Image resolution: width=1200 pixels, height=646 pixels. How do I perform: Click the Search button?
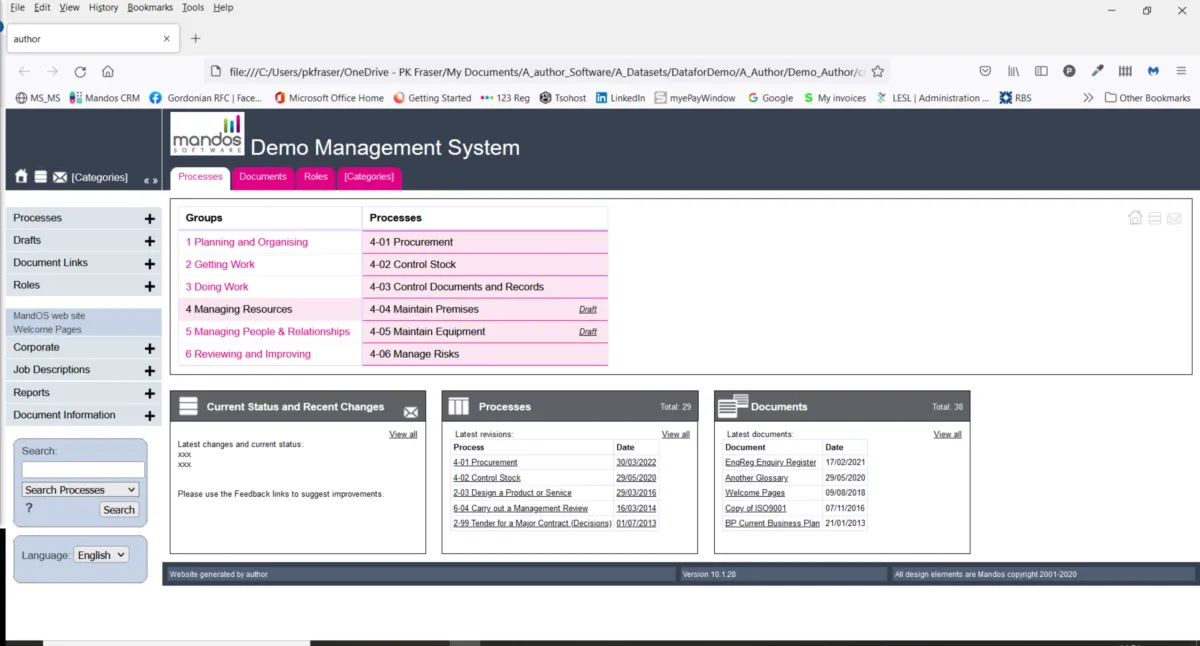(x=119, y=510)
